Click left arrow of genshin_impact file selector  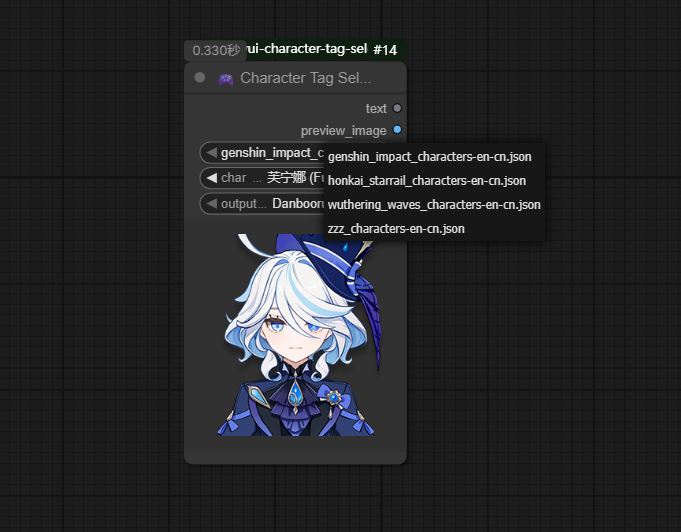pyautogui.click(x=212, y=152)
